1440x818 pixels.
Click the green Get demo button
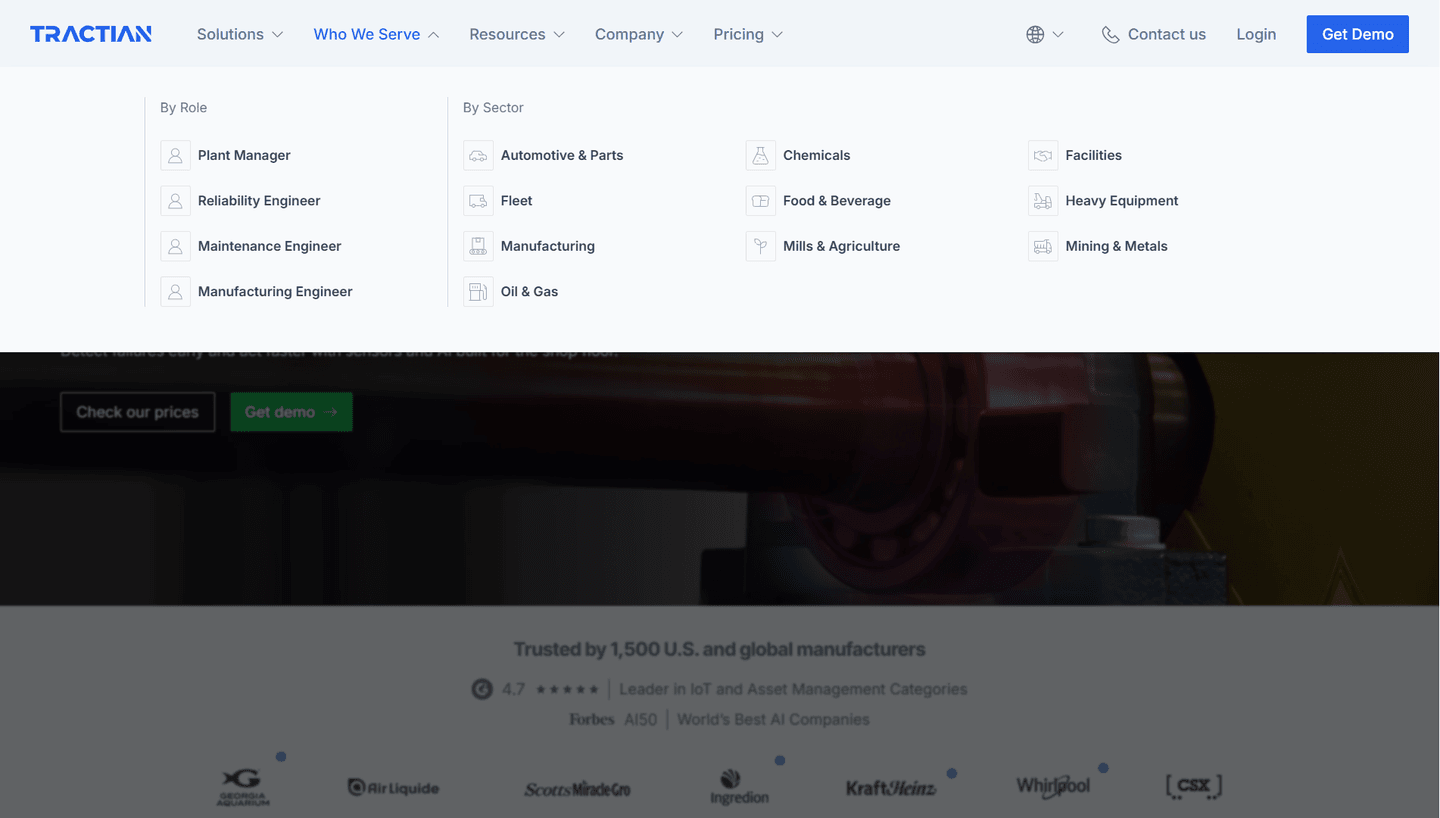pos(291,412)
